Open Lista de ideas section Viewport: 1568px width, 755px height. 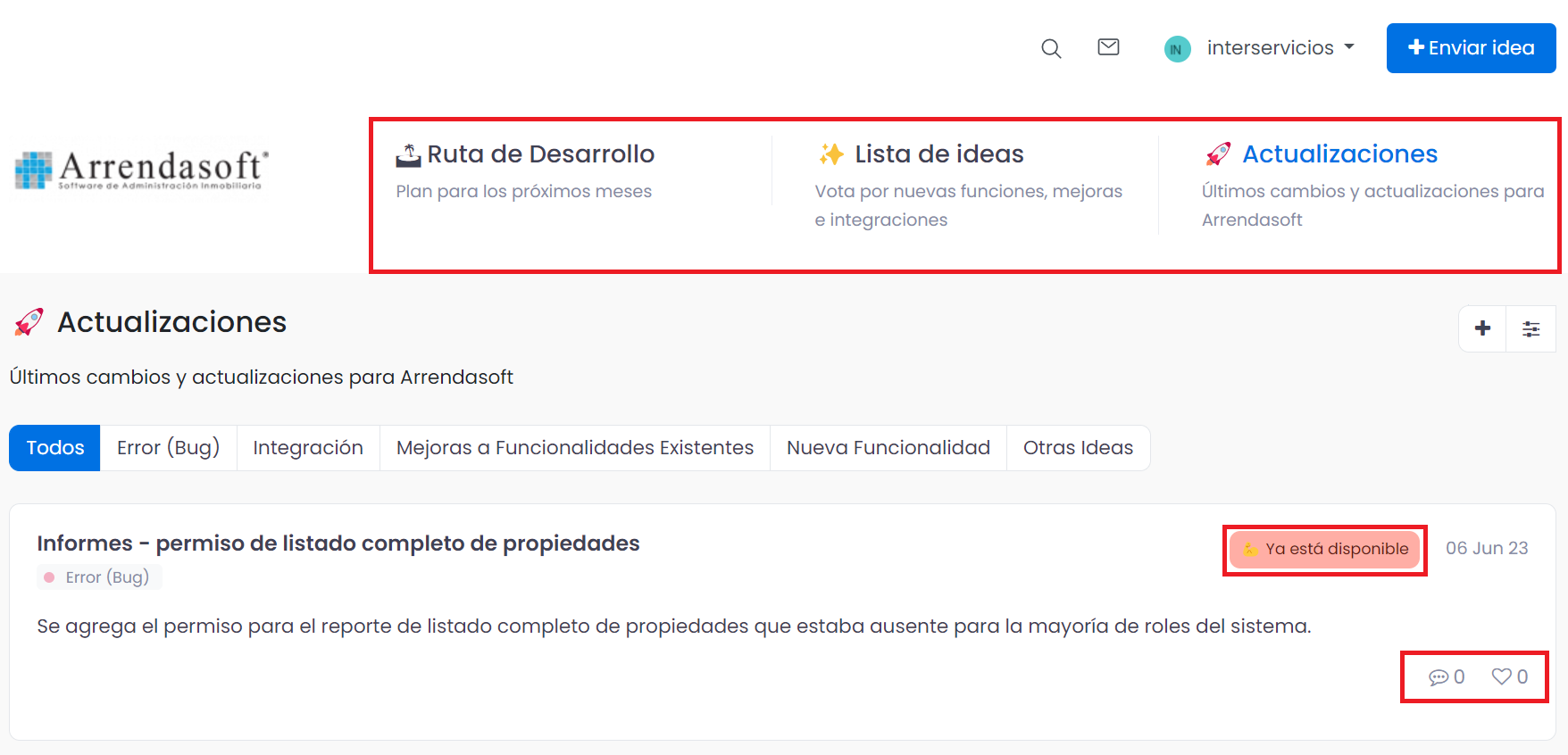[938, 154]
